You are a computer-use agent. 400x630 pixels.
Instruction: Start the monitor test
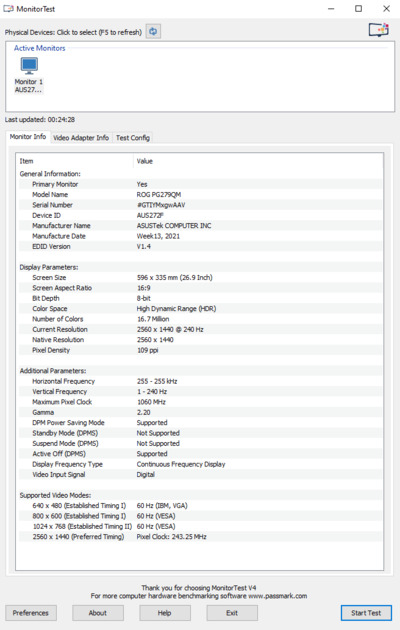tap(366, 613)
